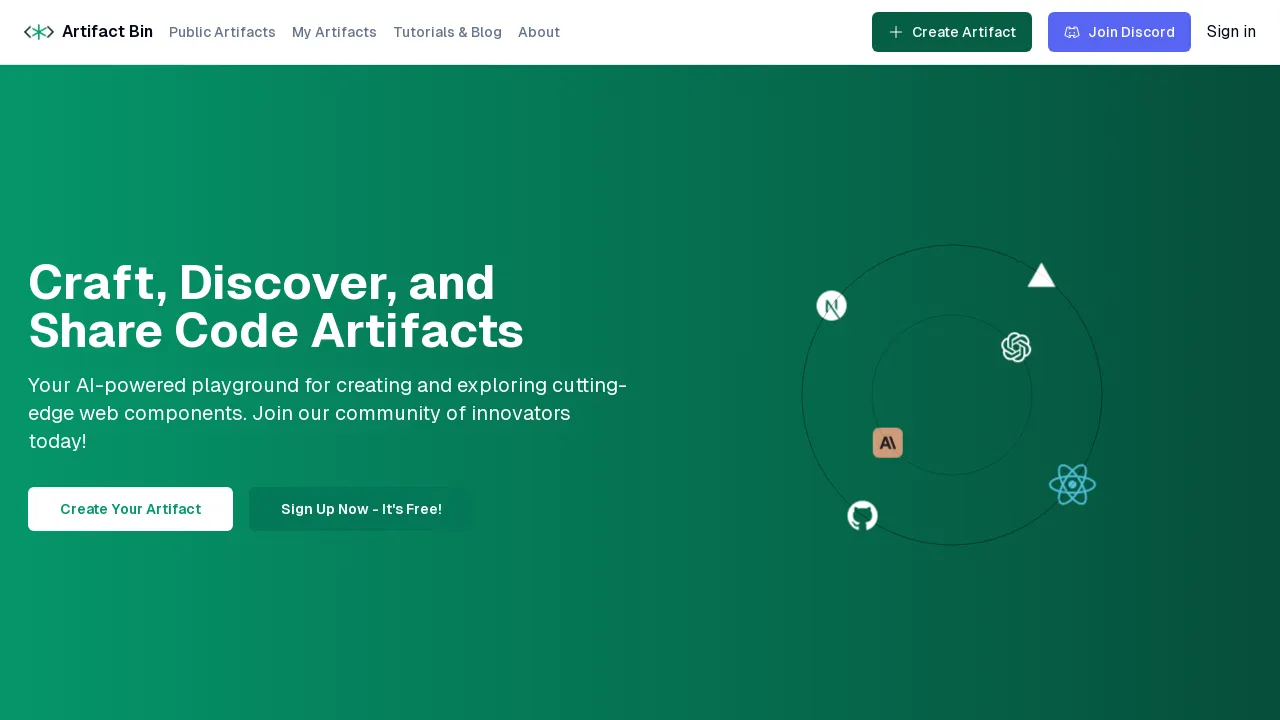Click the React atom icon

tap(1072, 485)
